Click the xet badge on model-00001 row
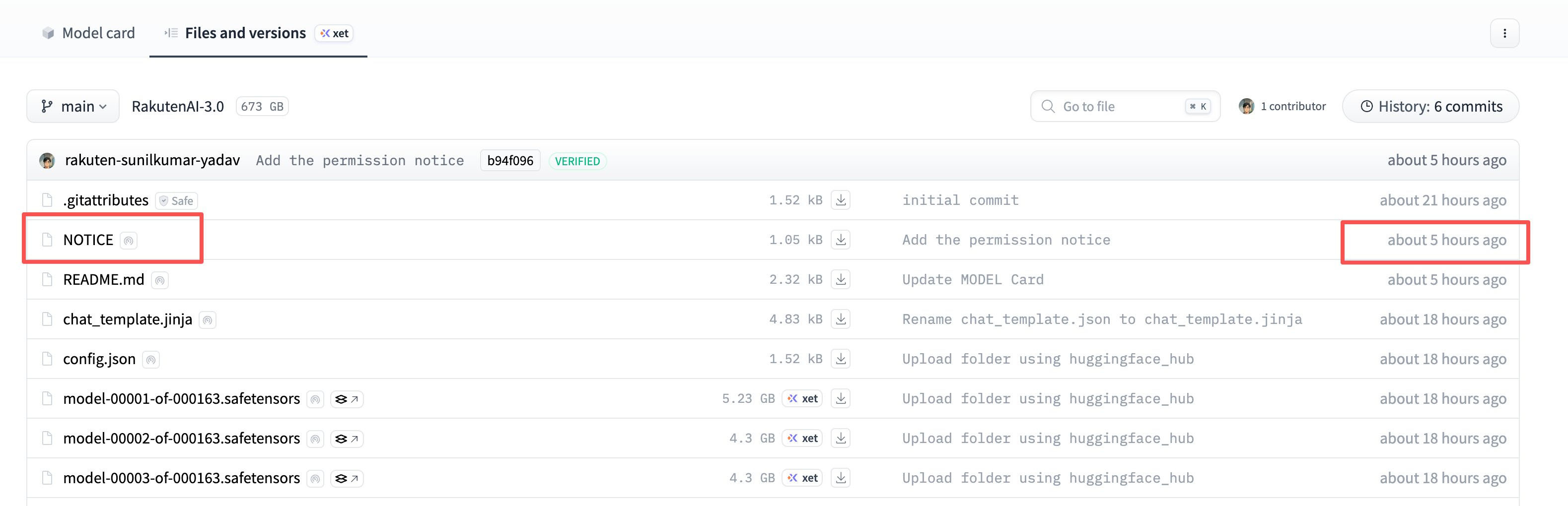 tap(802, 398)
